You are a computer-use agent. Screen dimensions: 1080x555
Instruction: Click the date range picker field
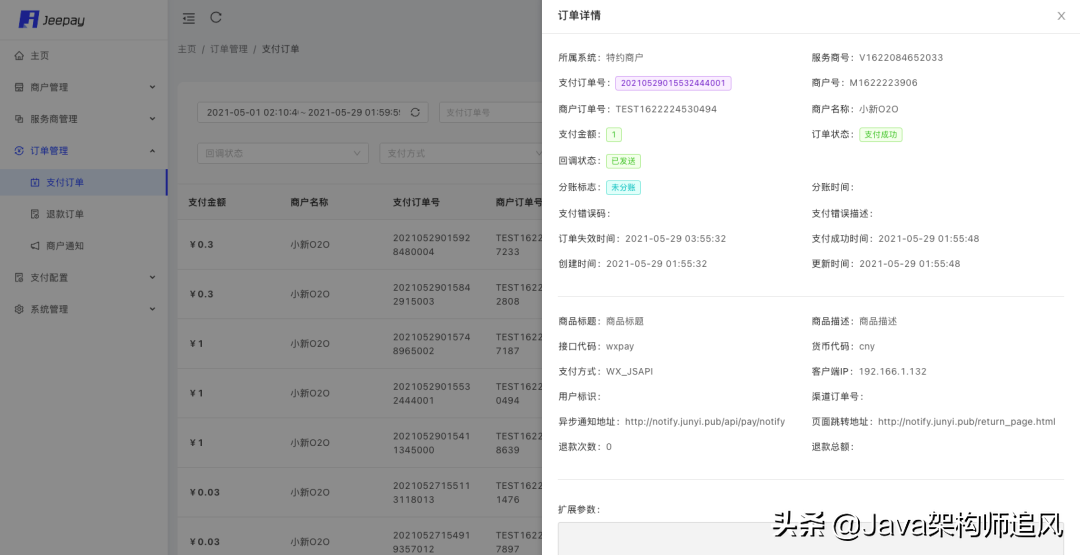(313, 112)
